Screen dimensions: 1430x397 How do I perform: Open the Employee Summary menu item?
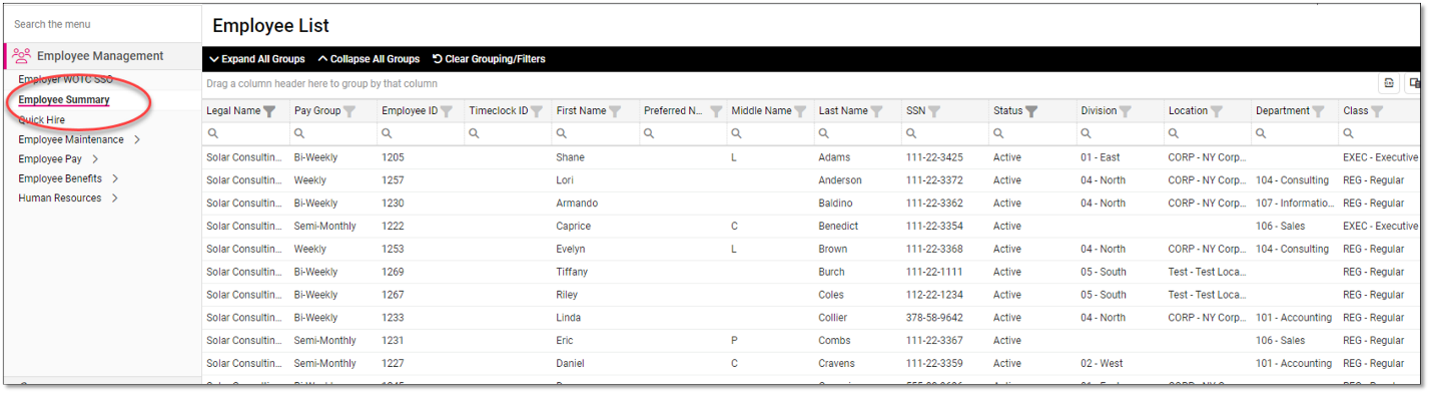64,100
